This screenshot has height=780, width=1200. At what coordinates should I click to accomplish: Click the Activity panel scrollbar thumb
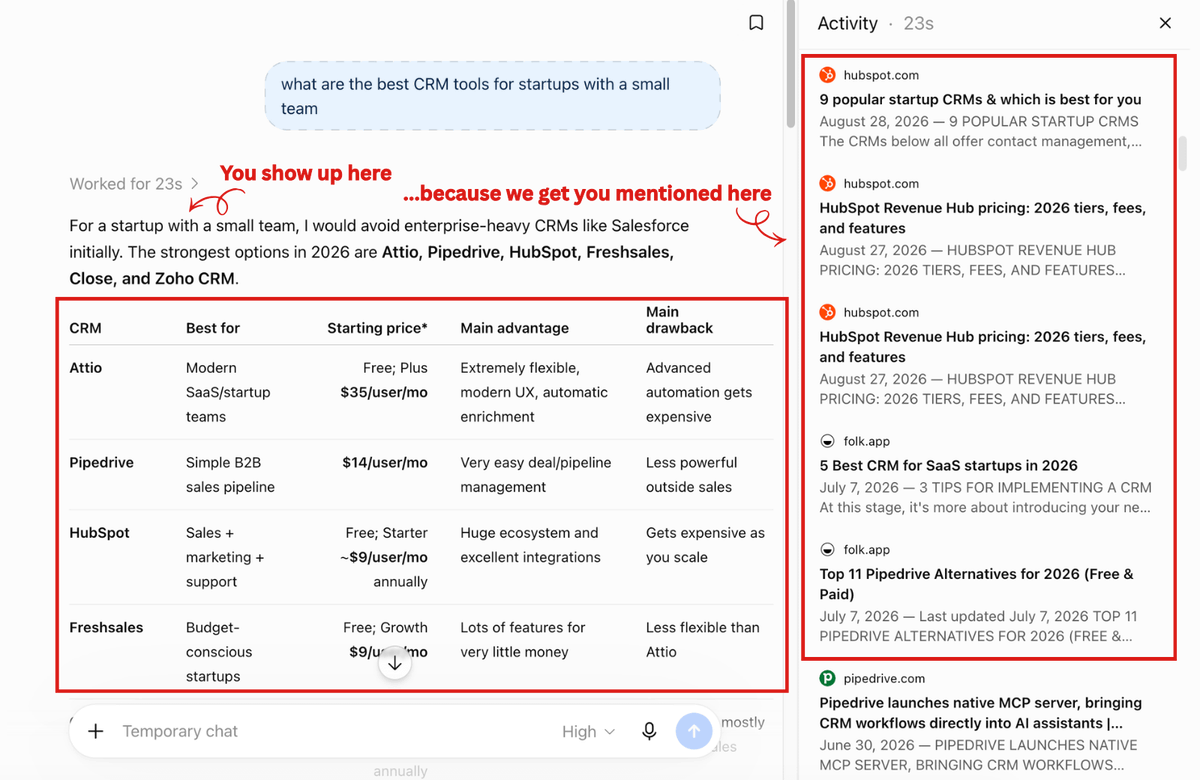pyautogui.click(x=1183, y=153)
